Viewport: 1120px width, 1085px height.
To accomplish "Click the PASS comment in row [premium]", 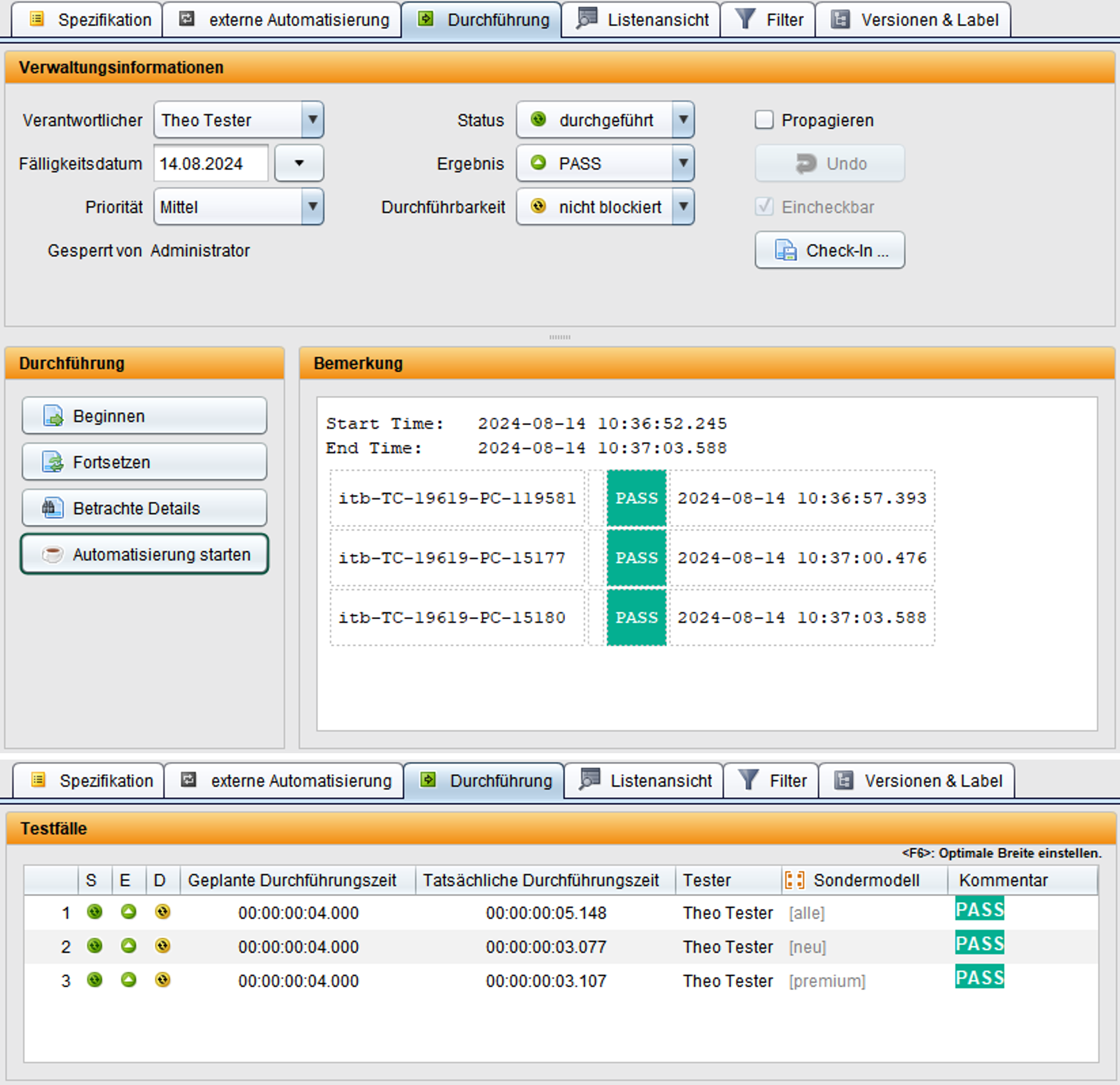I will pyautogui.click(x=980, y=977).
